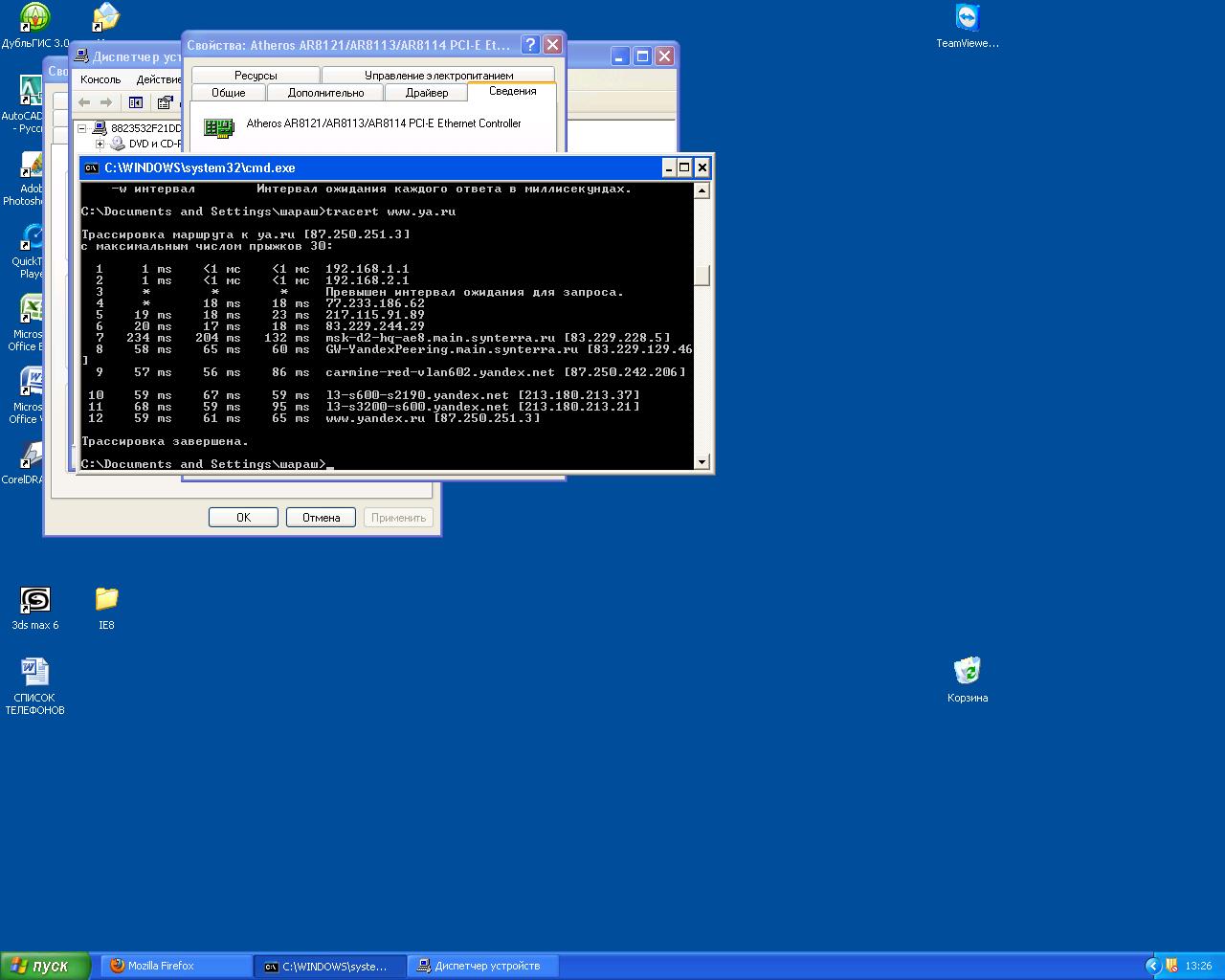Image resolution: width=1225 pixels, height=980 pixels.
Task: Open the ДубльГИС 3.0 desktop shortcut
Action: coord(35,19)
